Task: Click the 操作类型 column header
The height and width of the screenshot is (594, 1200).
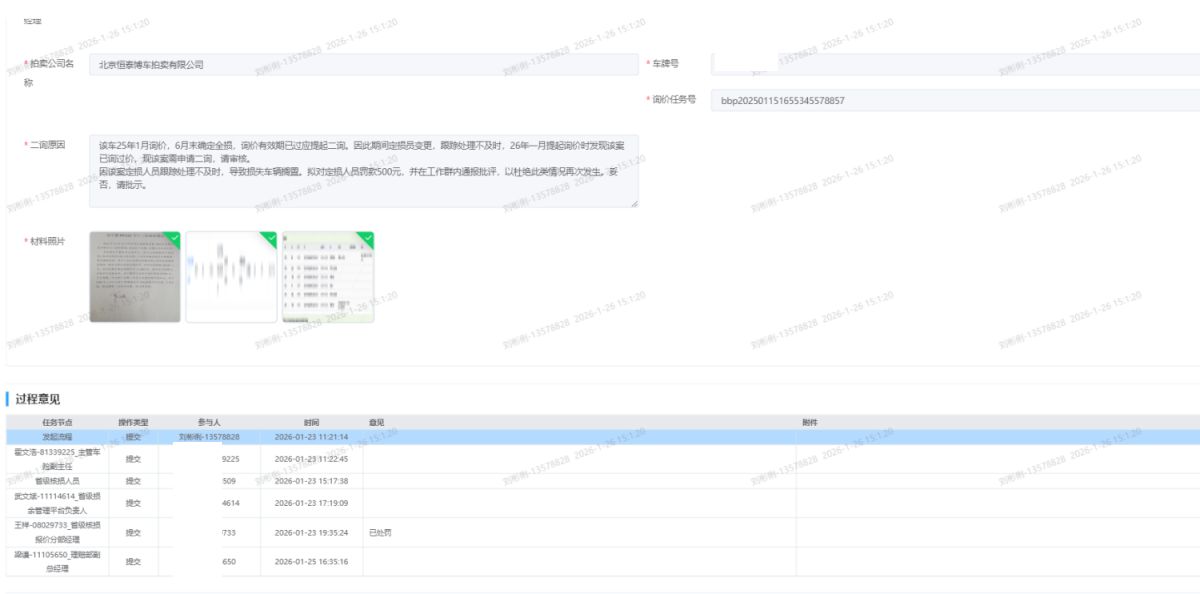Action: pyautogui.click(x=133, y=422)
